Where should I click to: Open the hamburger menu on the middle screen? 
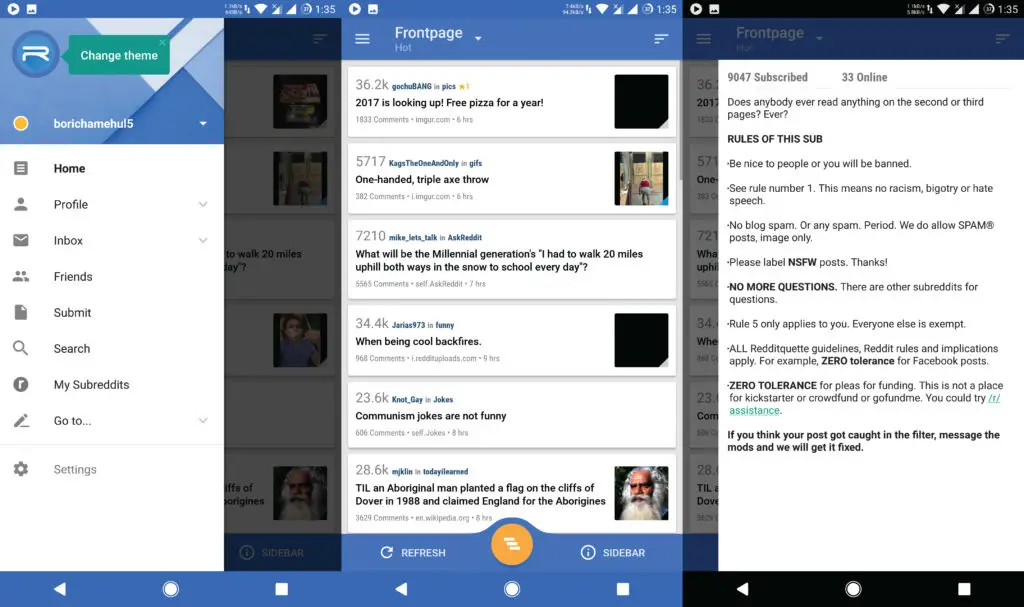362,39
